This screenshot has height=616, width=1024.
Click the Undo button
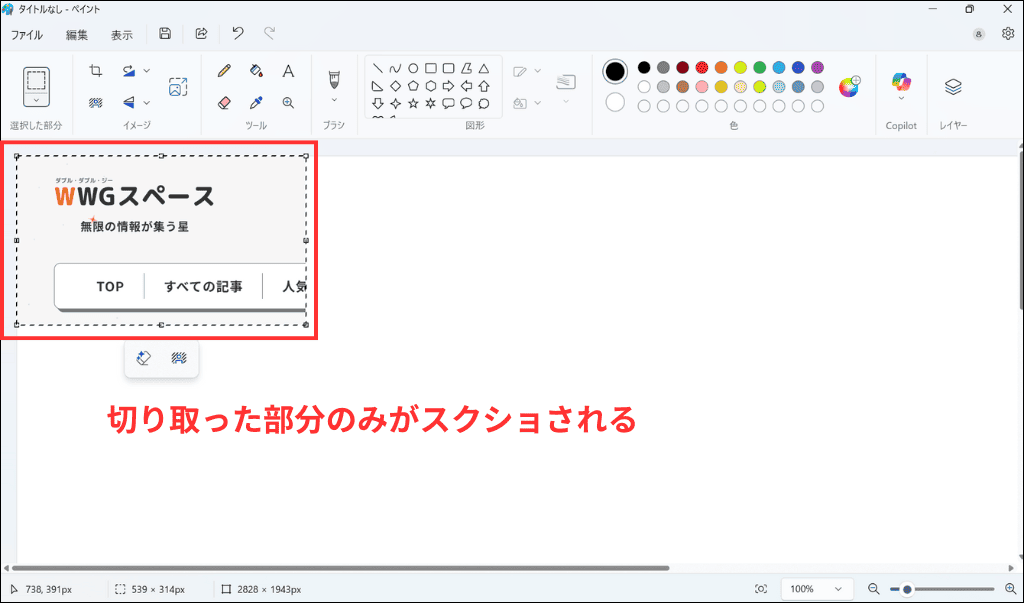click(237, 33)
